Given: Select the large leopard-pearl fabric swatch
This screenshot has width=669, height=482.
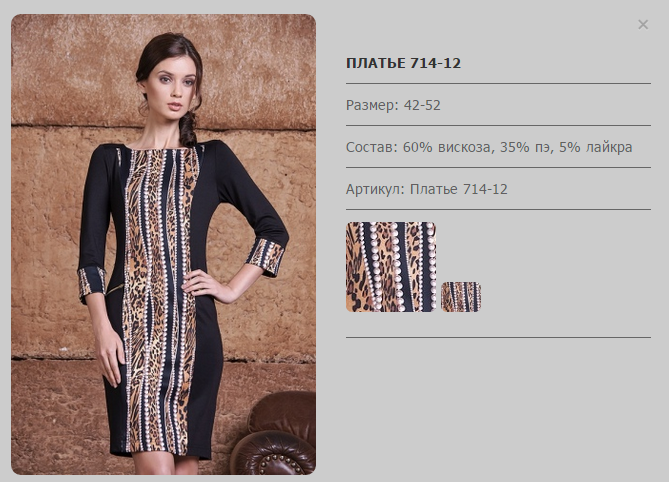Looking at the screenshot, I should (391, 267).
